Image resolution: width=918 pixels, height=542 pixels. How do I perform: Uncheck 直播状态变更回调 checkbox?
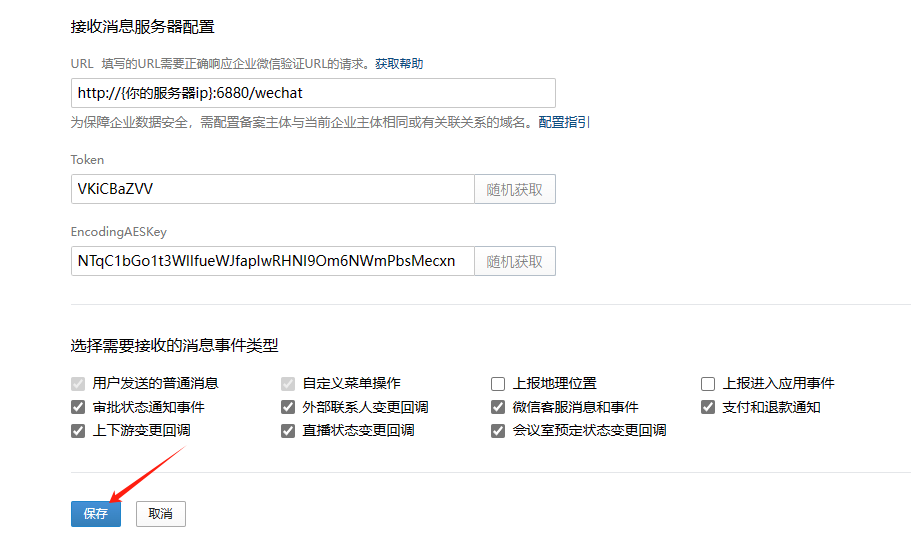click(288, 431)
